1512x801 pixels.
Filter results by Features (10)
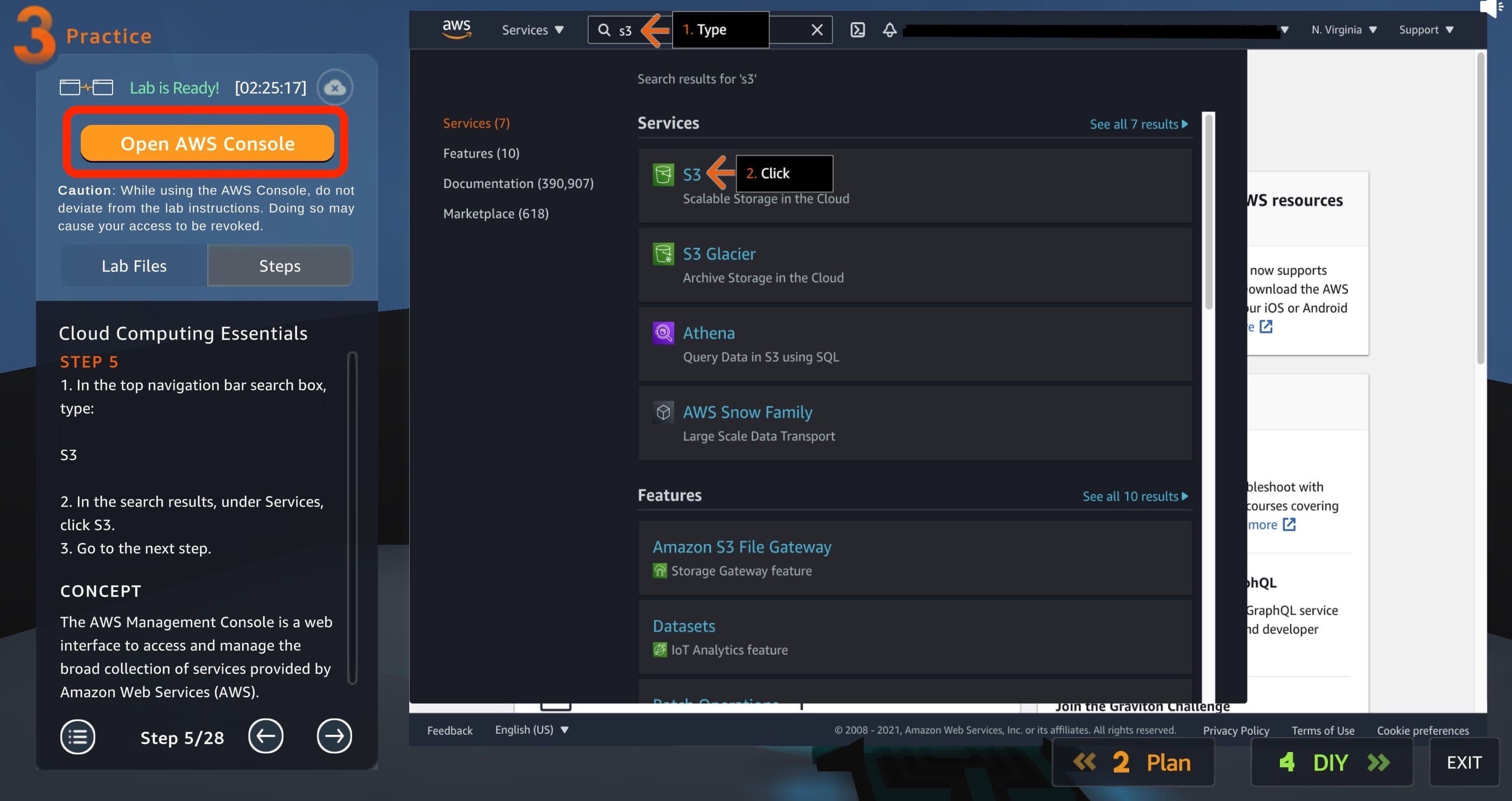pos(481,153)
